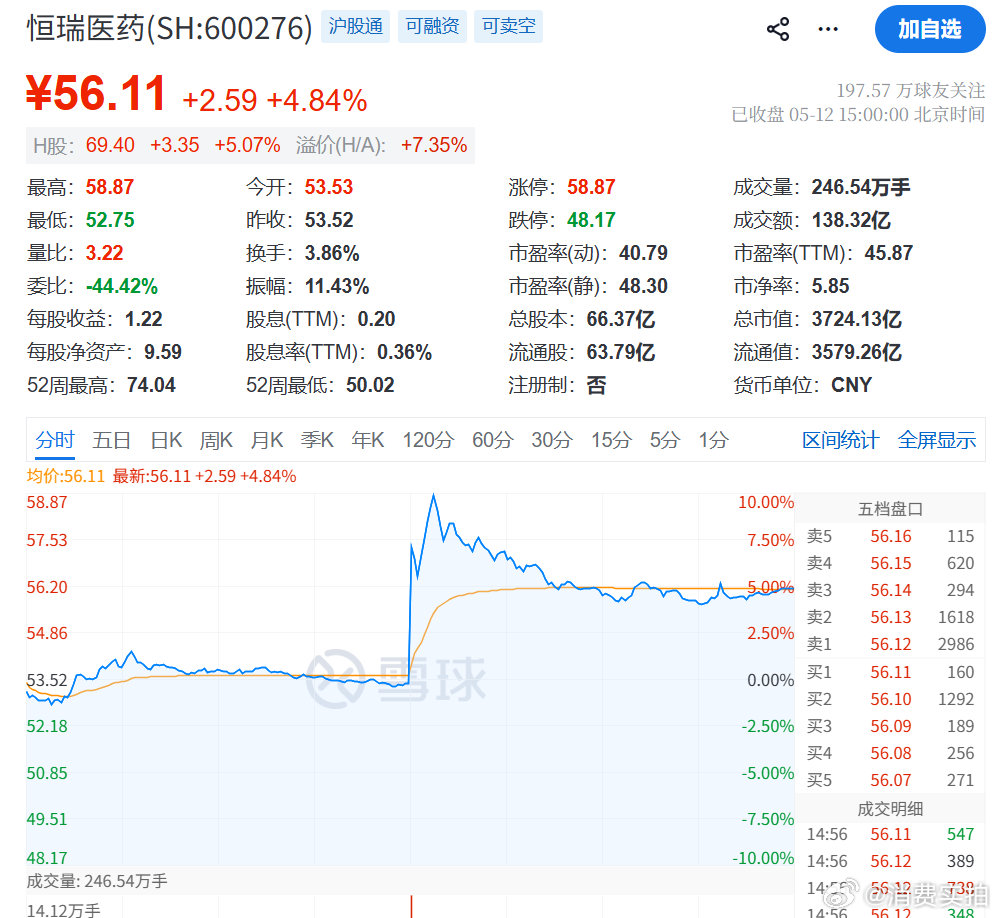Switch to the 30分 chart tab
Image resolution: width=999 pixels, height=918 pixels.
[552, 440]
